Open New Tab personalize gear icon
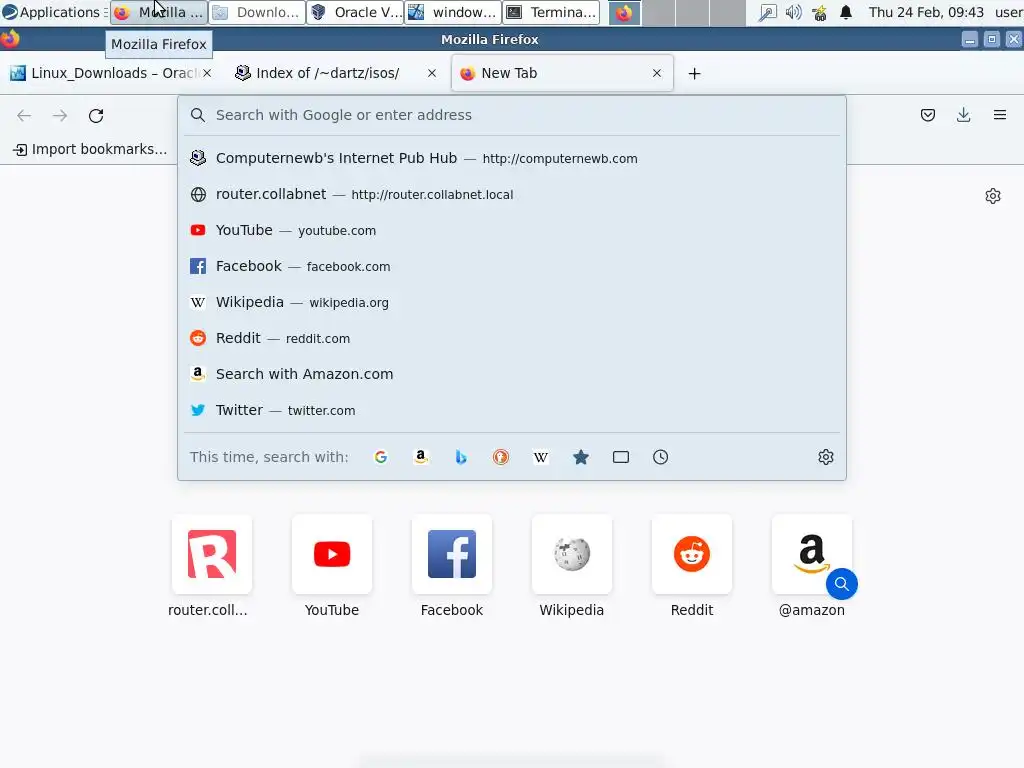1024x768 pixels. pyautogui.click(x=993, y=196)
